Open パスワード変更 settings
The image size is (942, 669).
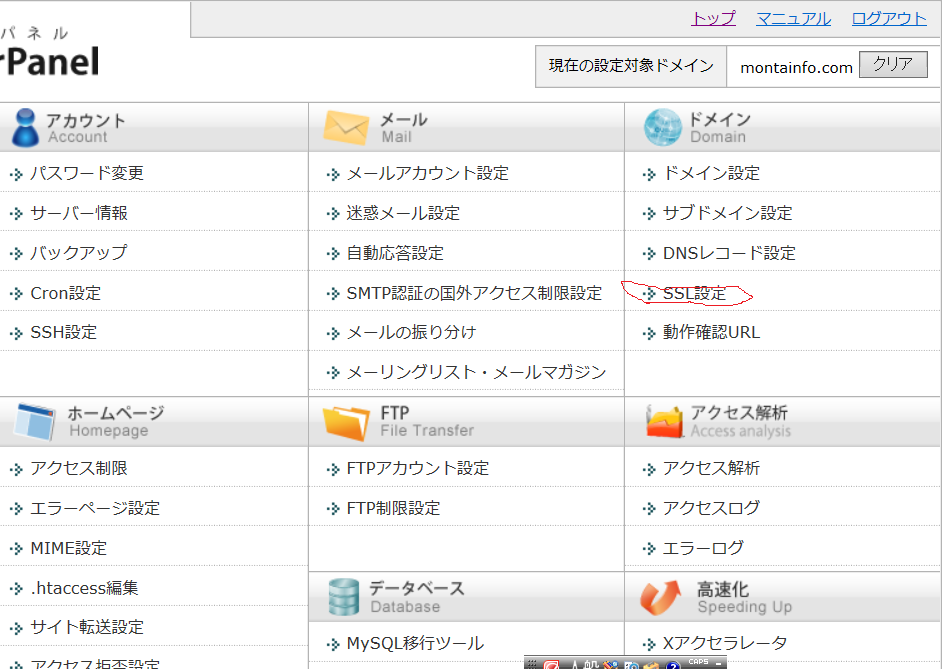pyautogui.click(x=86, y=173)
